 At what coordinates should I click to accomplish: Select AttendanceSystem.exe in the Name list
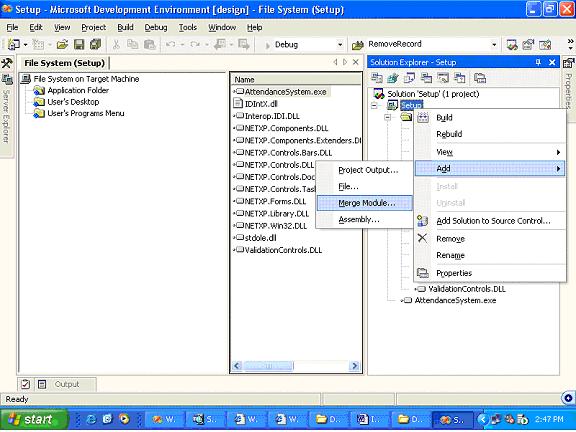coord(285,92)
